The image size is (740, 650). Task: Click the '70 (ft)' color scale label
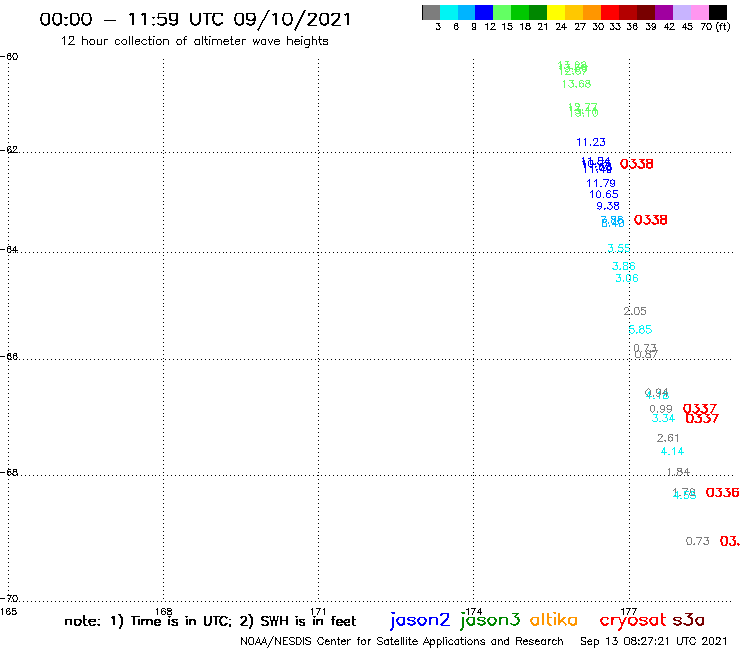[x=715, y=26]
